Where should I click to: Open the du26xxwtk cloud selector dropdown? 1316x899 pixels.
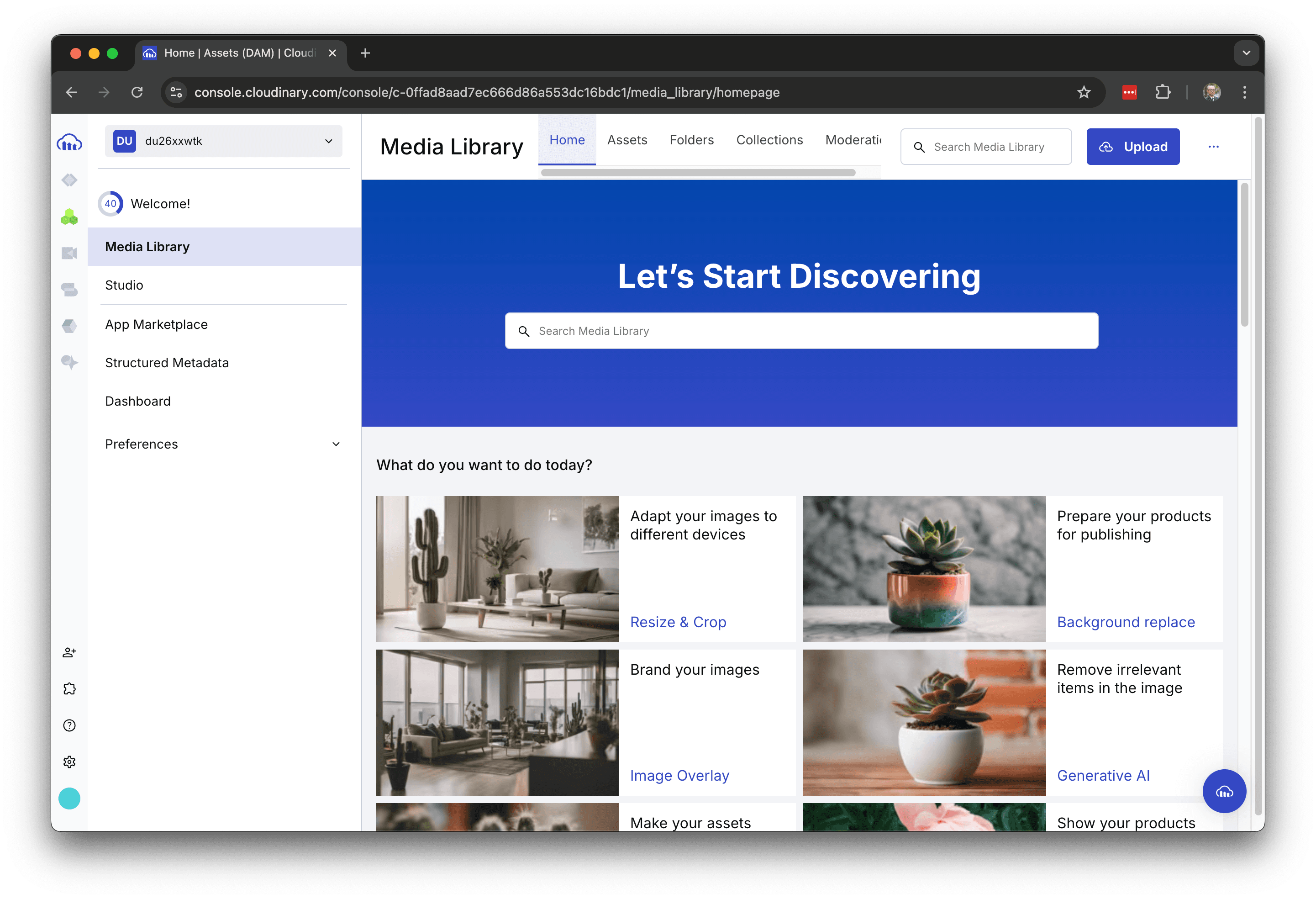(x=223, y=141)
